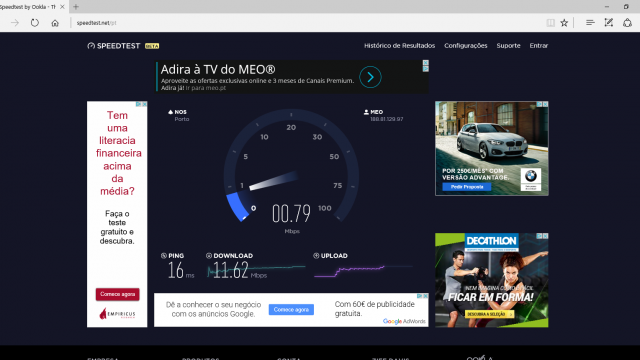Add page to favorites star icon

(x=564, y=23)
